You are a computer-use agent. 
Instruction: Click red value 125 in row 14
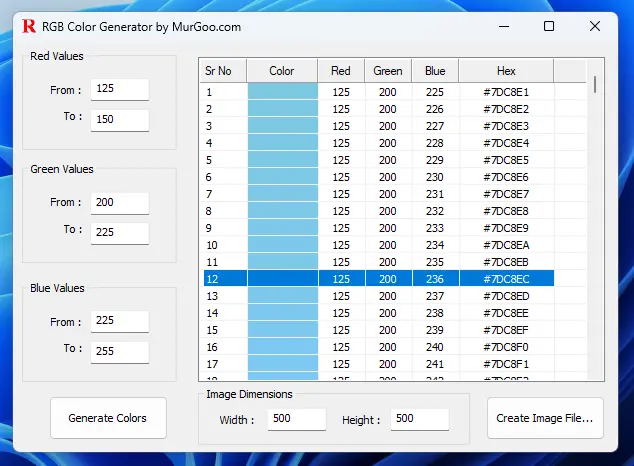tap(341, 313)
